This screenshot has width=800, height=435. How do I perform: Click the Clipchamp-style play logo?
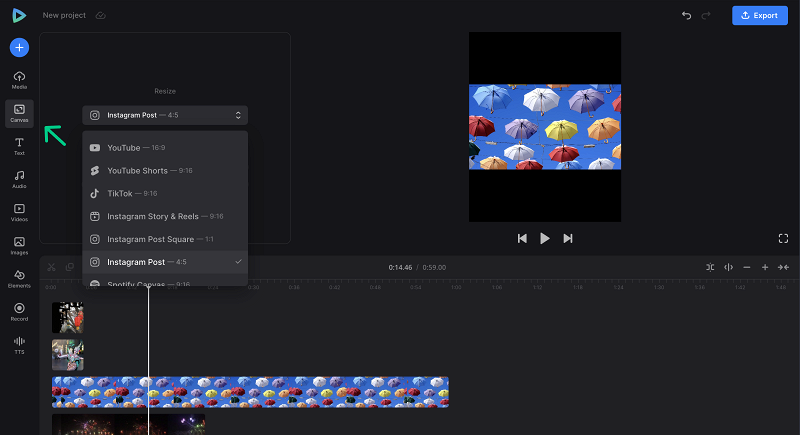click(x=19, y=15)
